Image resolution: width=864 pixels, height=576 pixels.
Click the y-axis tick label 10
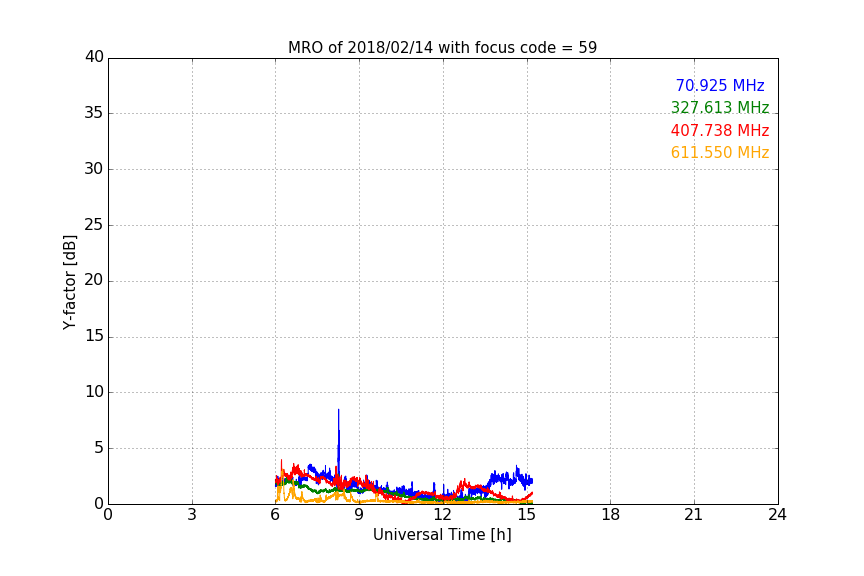point(94,392)
